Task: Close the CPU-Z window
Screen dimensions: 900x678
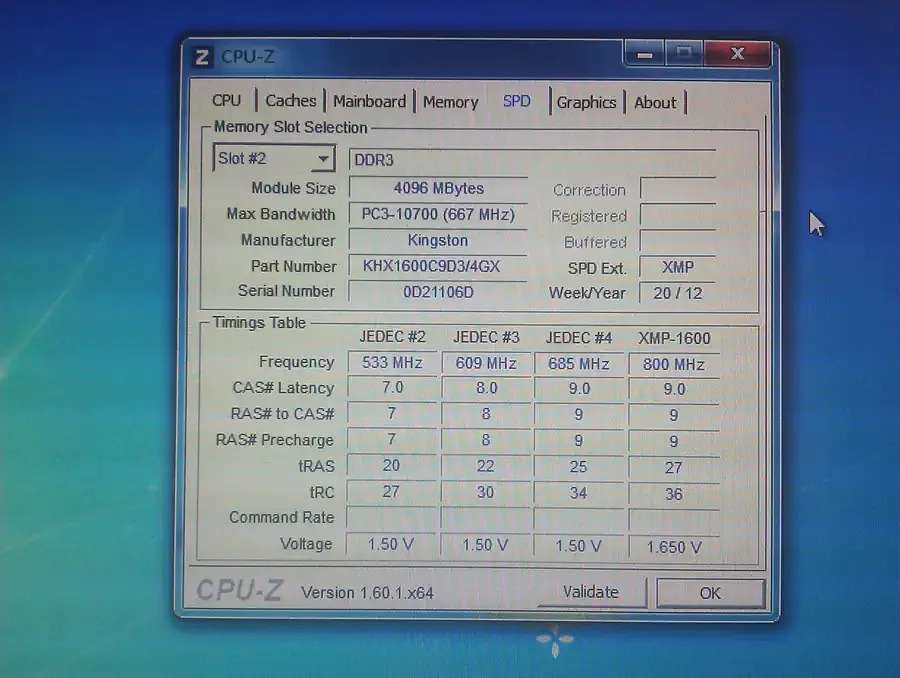Action: [x=738, y=54]
